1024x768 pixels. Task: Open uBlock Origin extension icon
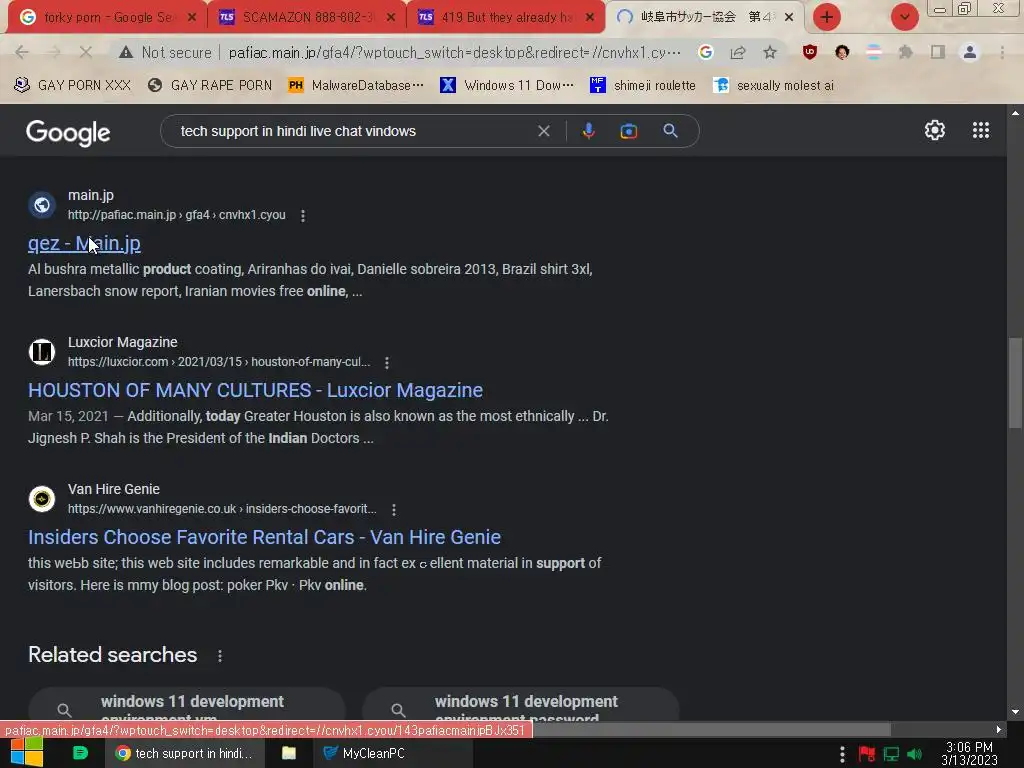[x=810, y=52]
